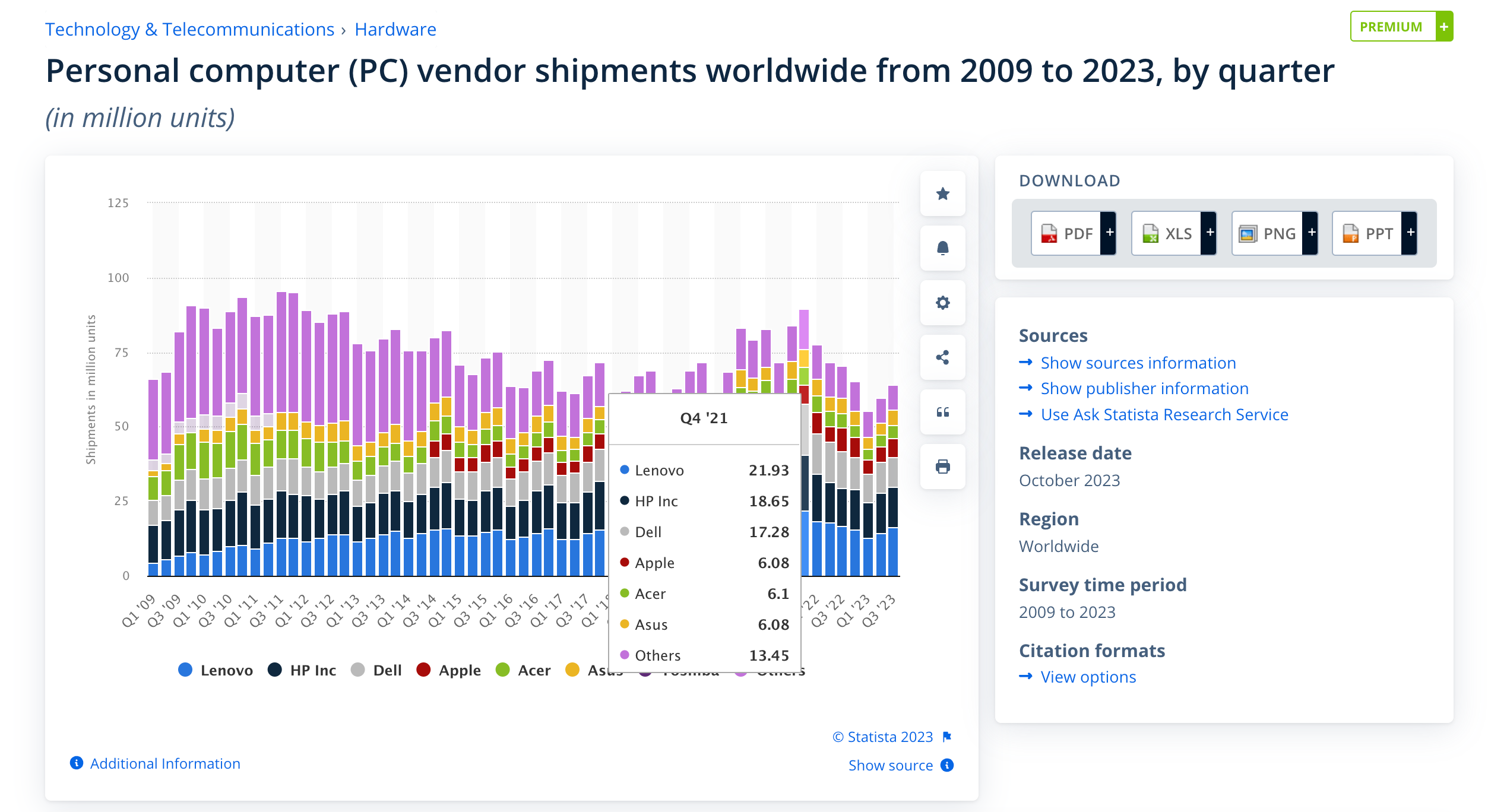Expand citation View options
Image resolution: width=1488 pixels, height=812 pixels.
click(x=1088, y=677)
